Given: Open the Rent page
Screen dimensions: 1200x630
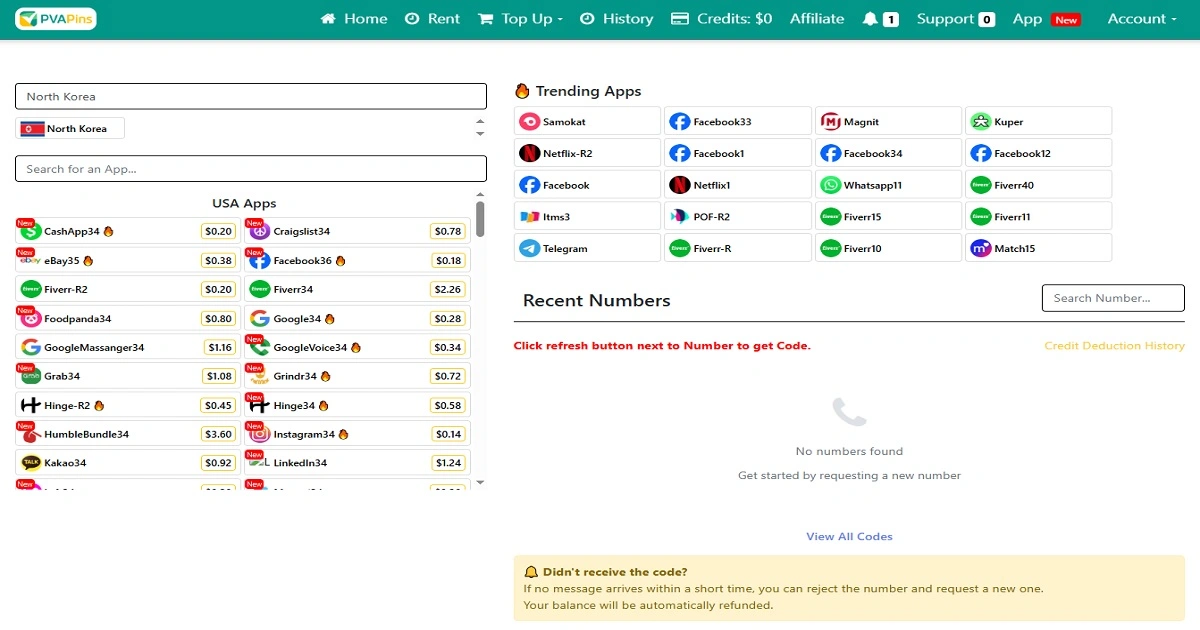Looking at the screenshot, I should [433, 19].
